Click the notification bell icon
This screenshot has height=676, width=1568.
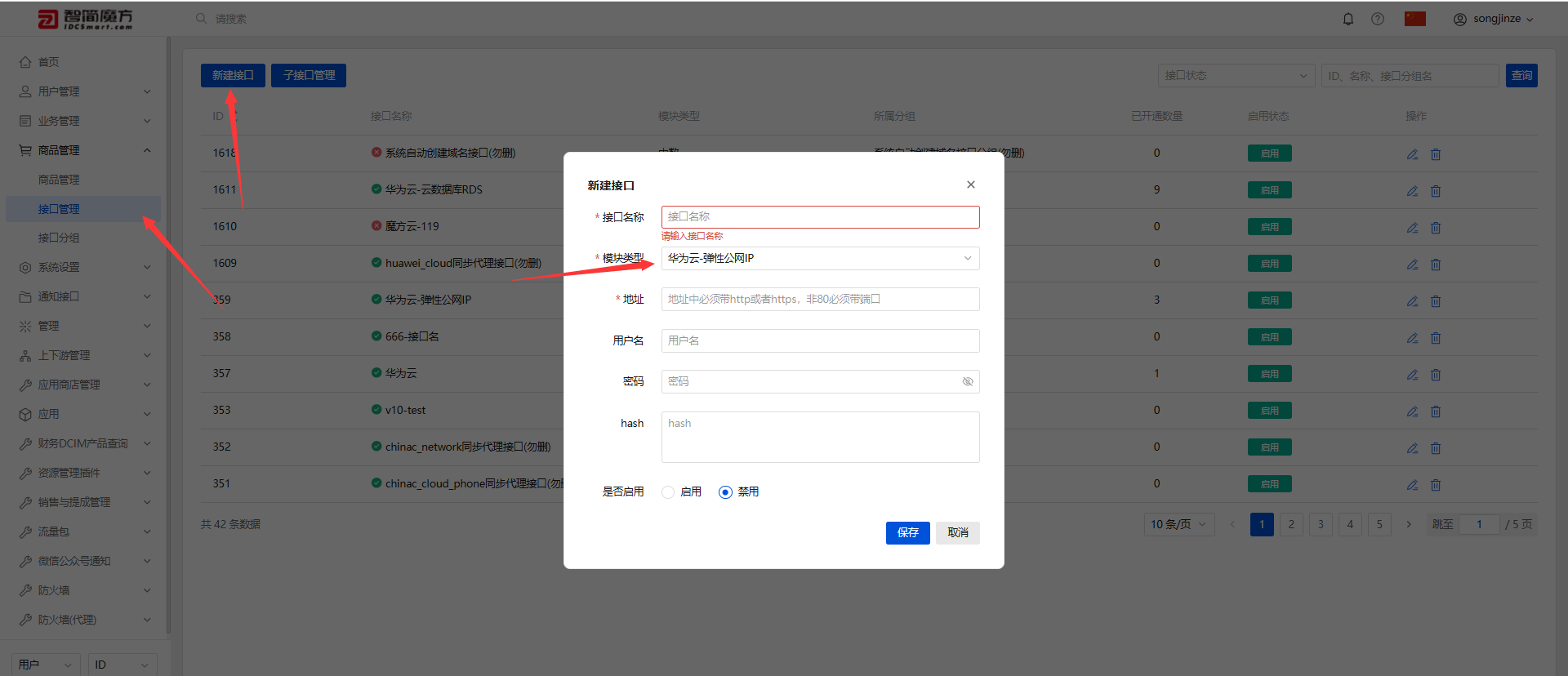(x=1348, y=19)
